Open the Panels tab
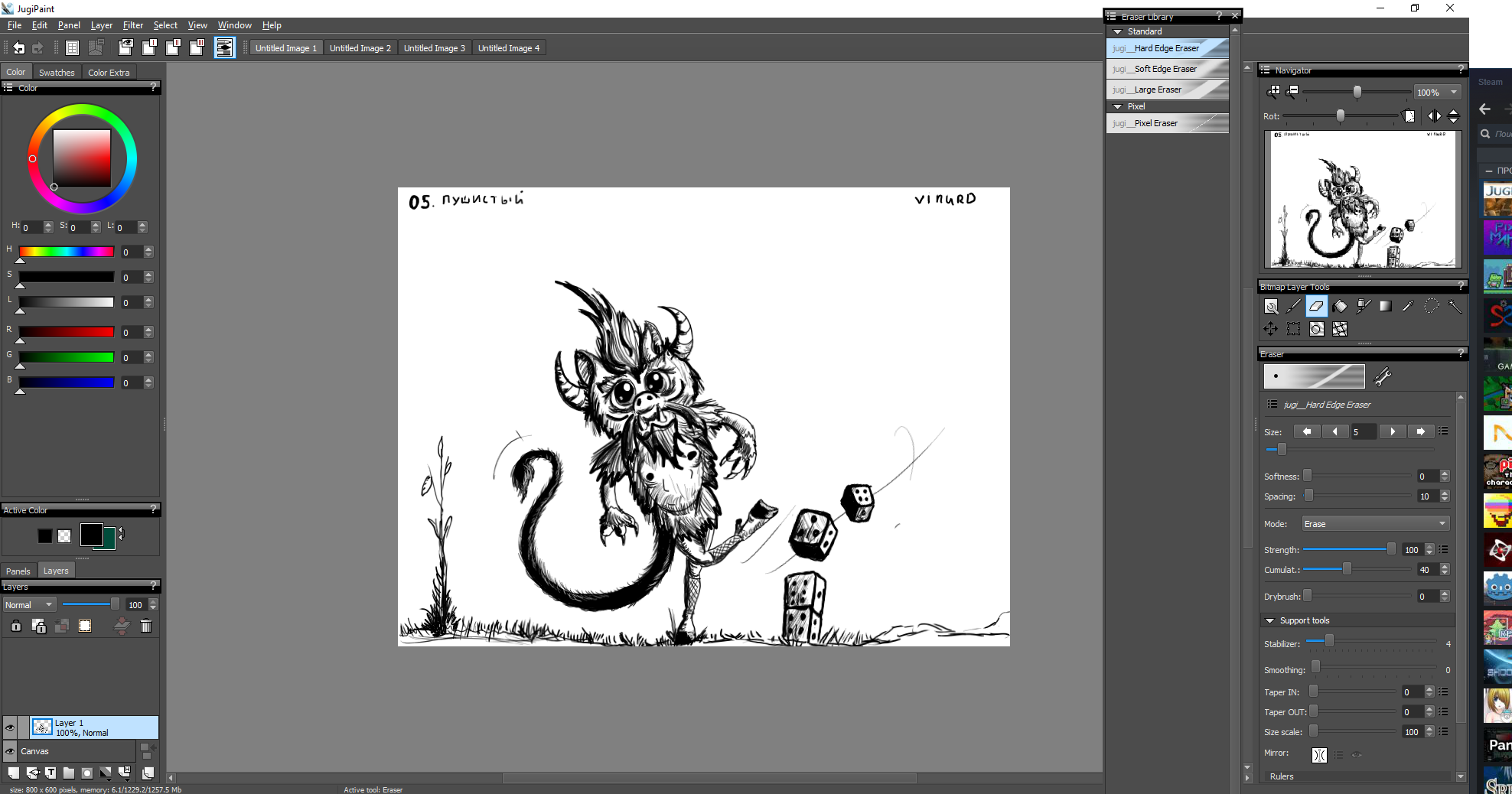The image size is (1512, 794). 18,571
